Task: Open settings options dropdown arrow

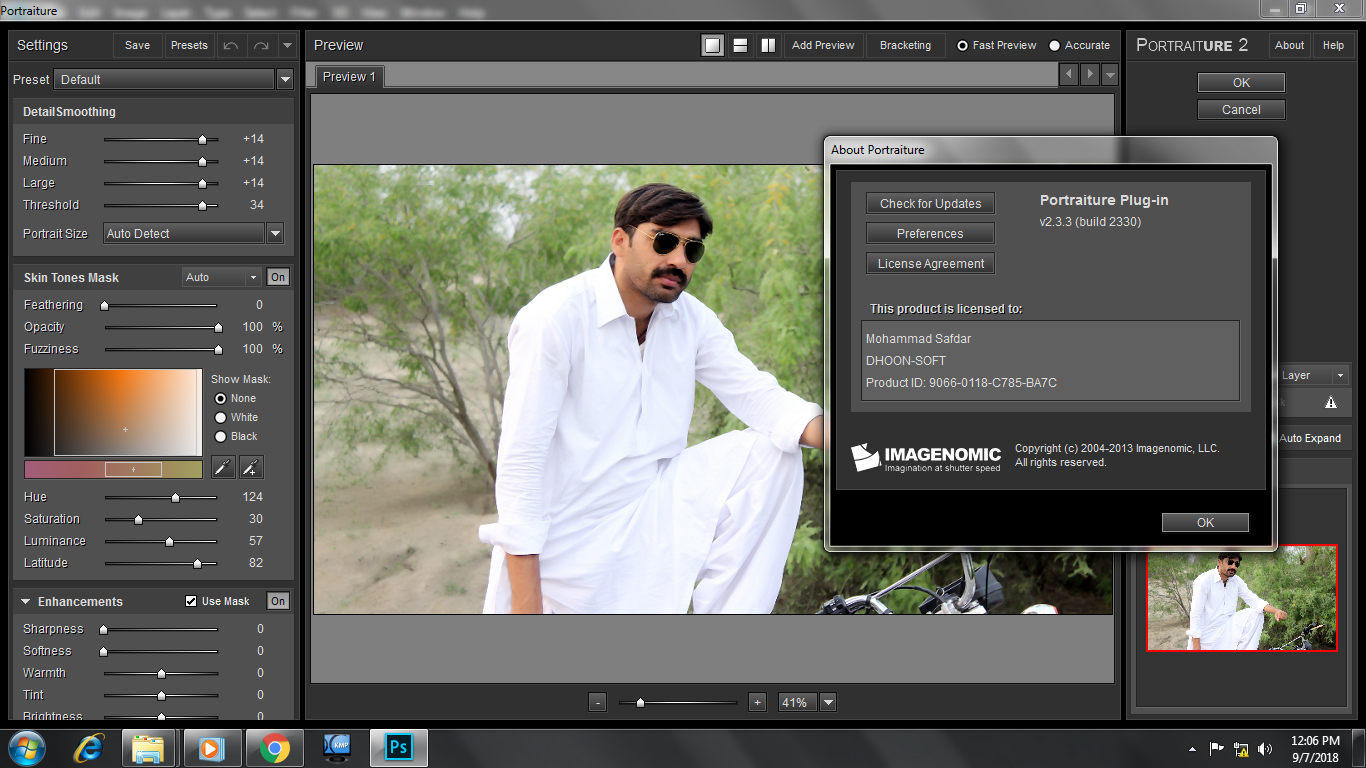Action: click(x=287, y=45)
